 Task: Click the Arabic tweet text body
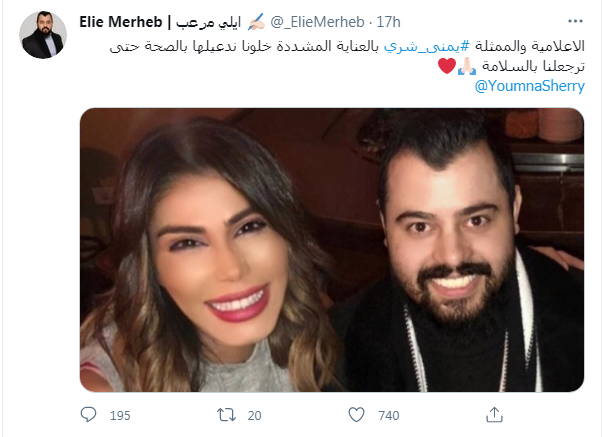347,56
